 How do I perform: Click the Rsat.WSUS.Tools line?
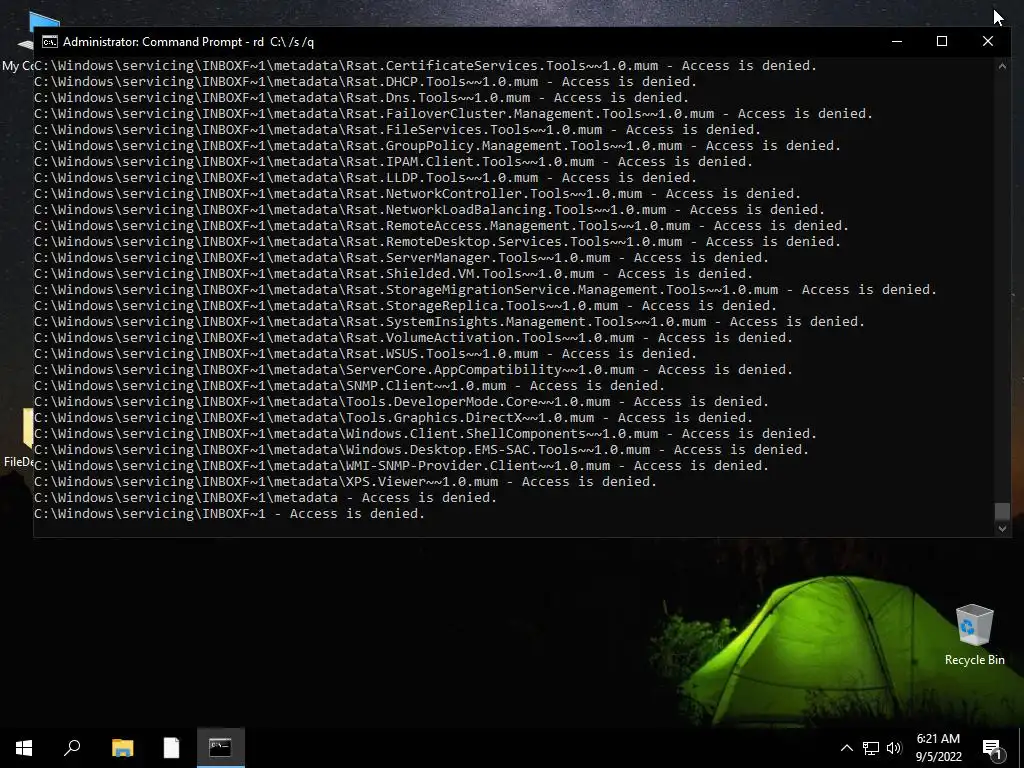366,353
